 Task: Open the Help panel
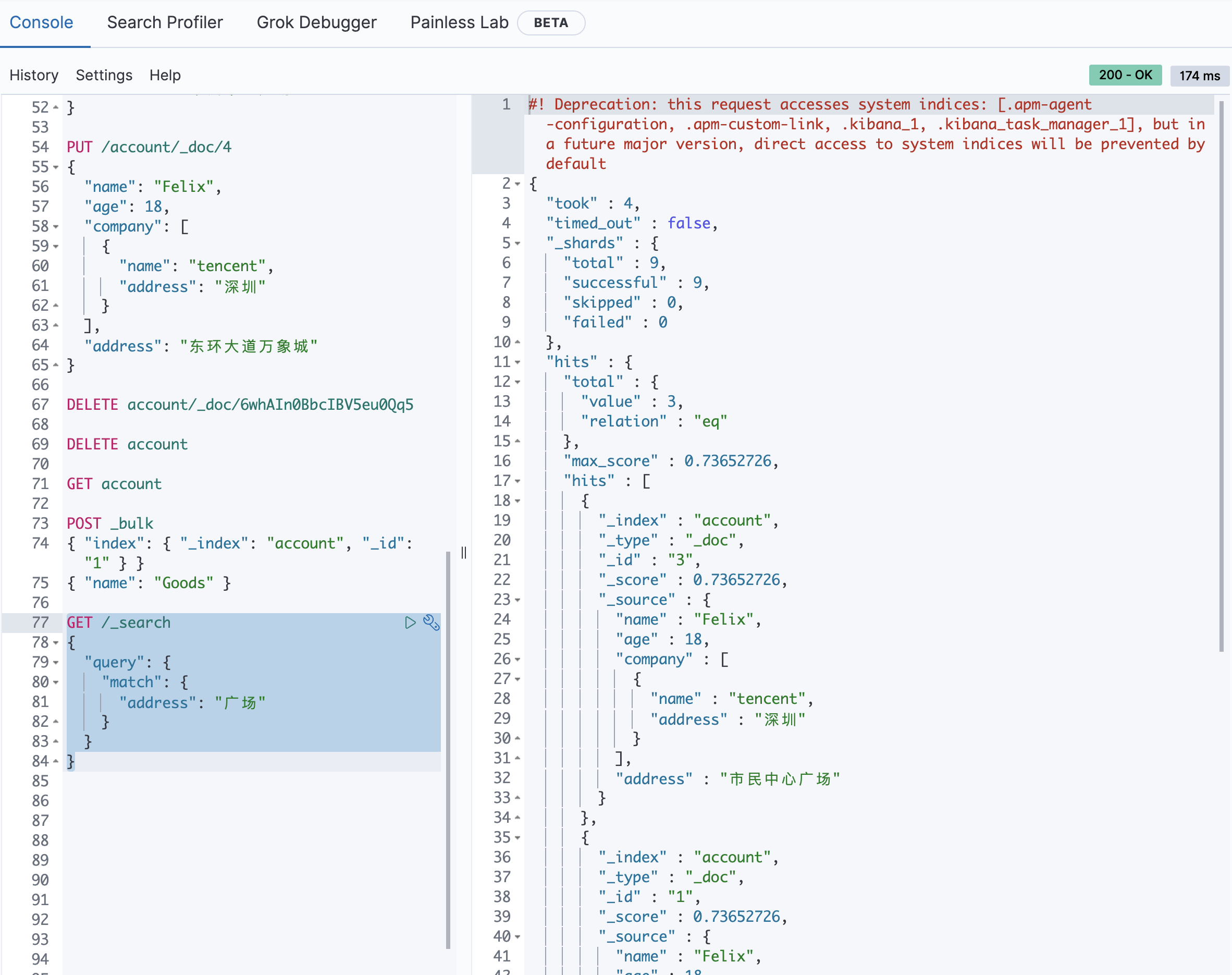(x=165, y=76)
